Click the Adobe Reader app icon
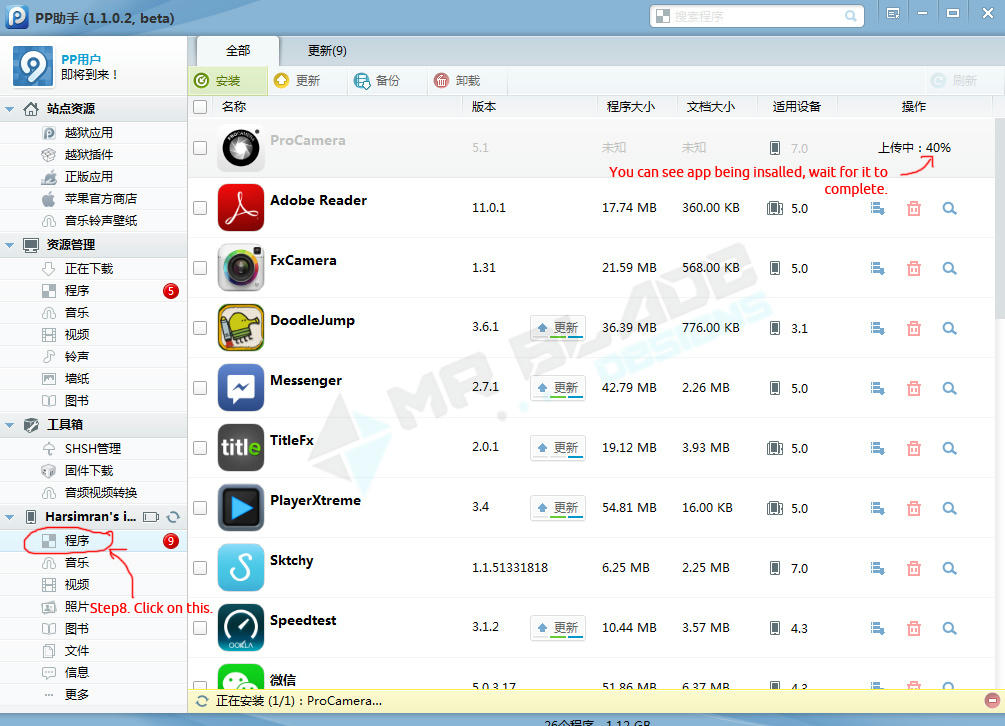1005x726 pixels. tap(240, 208)
